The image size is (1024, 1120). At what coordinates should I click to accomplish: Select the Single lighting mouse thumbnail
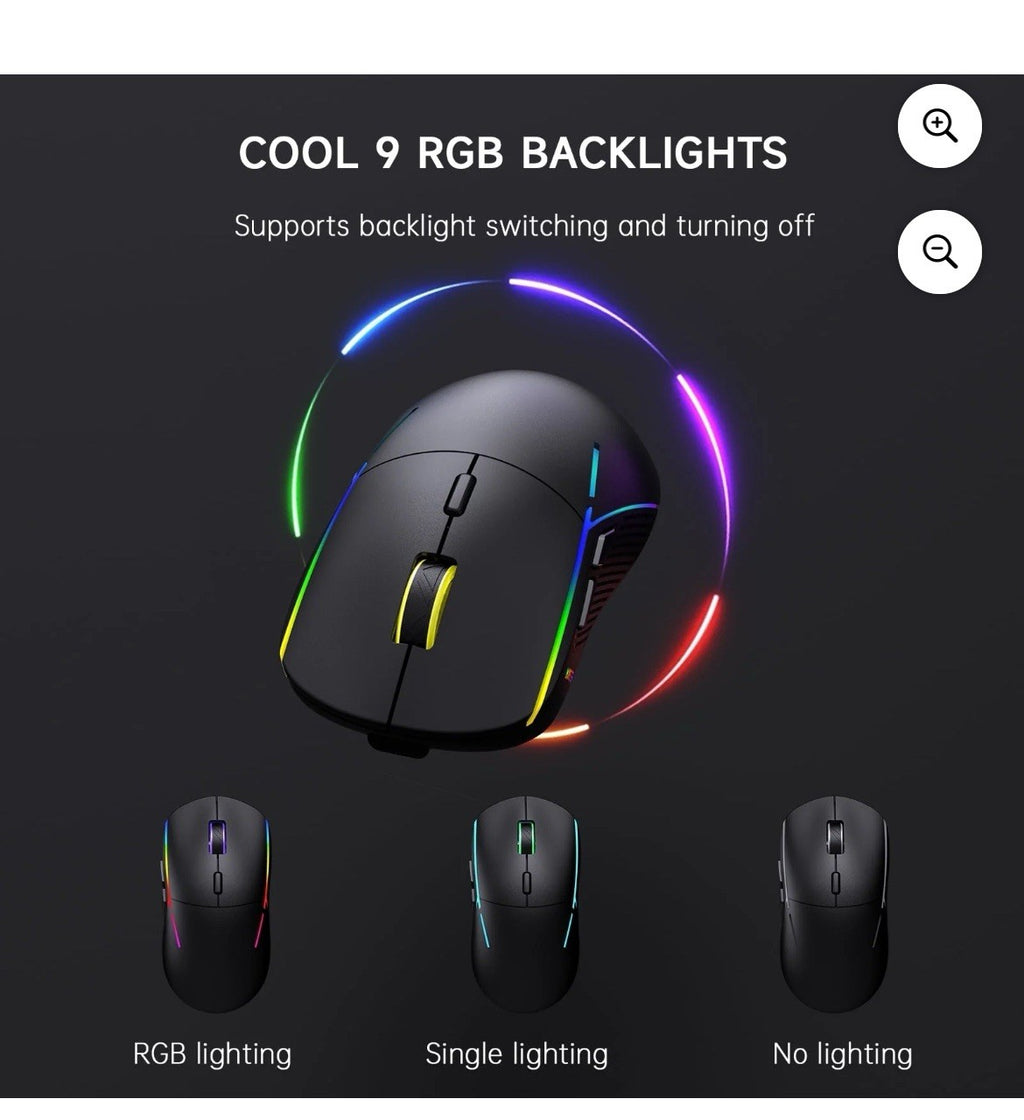pyautogui.click(x=526, y=904)
